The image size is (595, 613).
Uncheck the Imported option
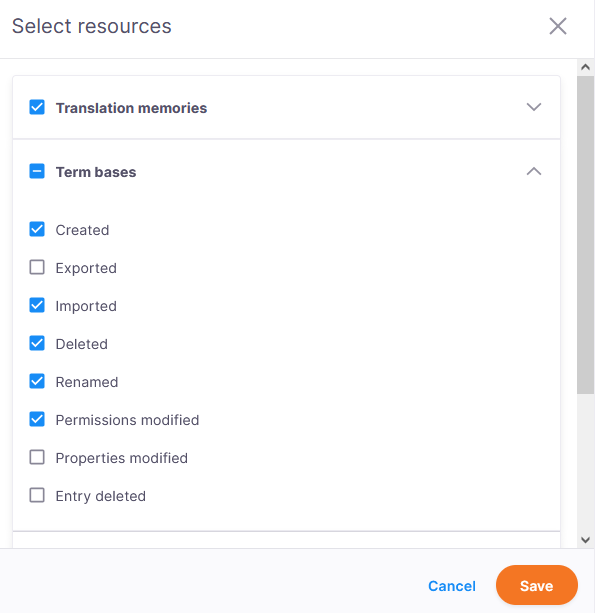tap(37, 305)
